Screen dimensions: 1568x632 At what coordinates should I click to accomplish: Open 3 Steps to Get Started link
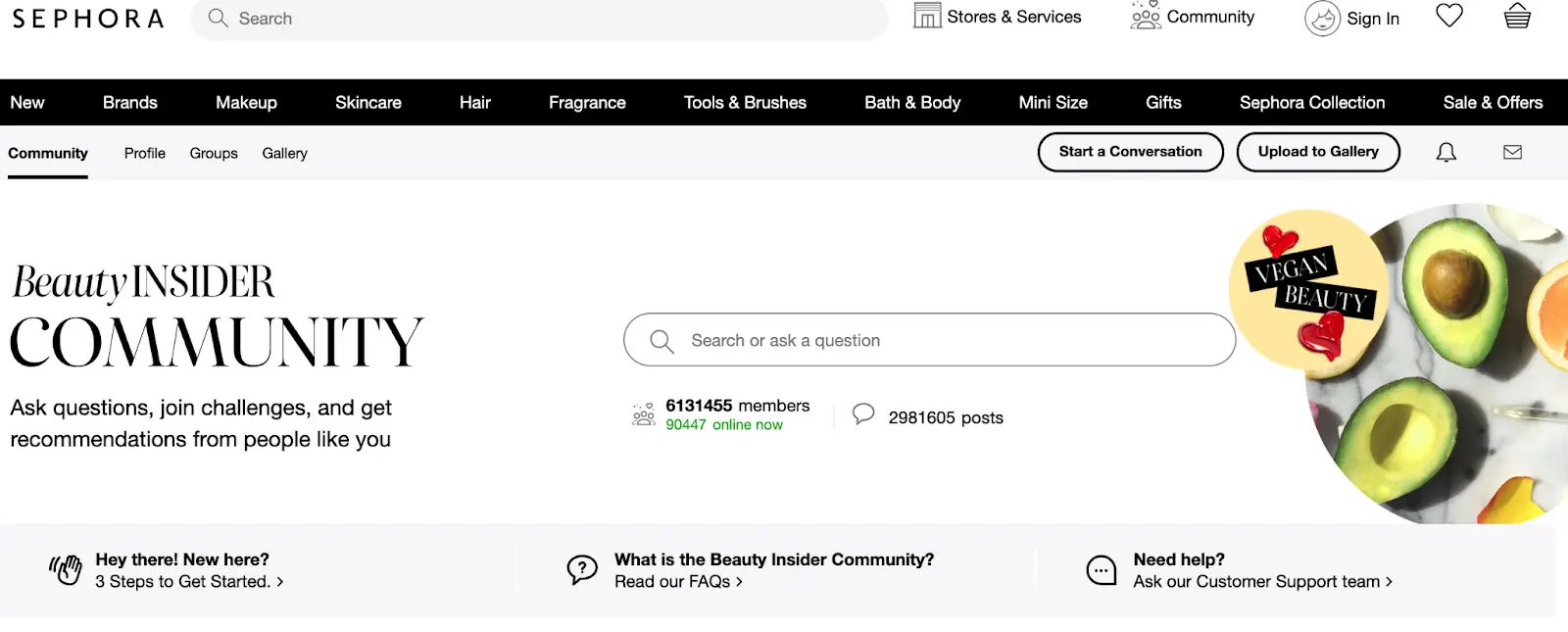189,581
